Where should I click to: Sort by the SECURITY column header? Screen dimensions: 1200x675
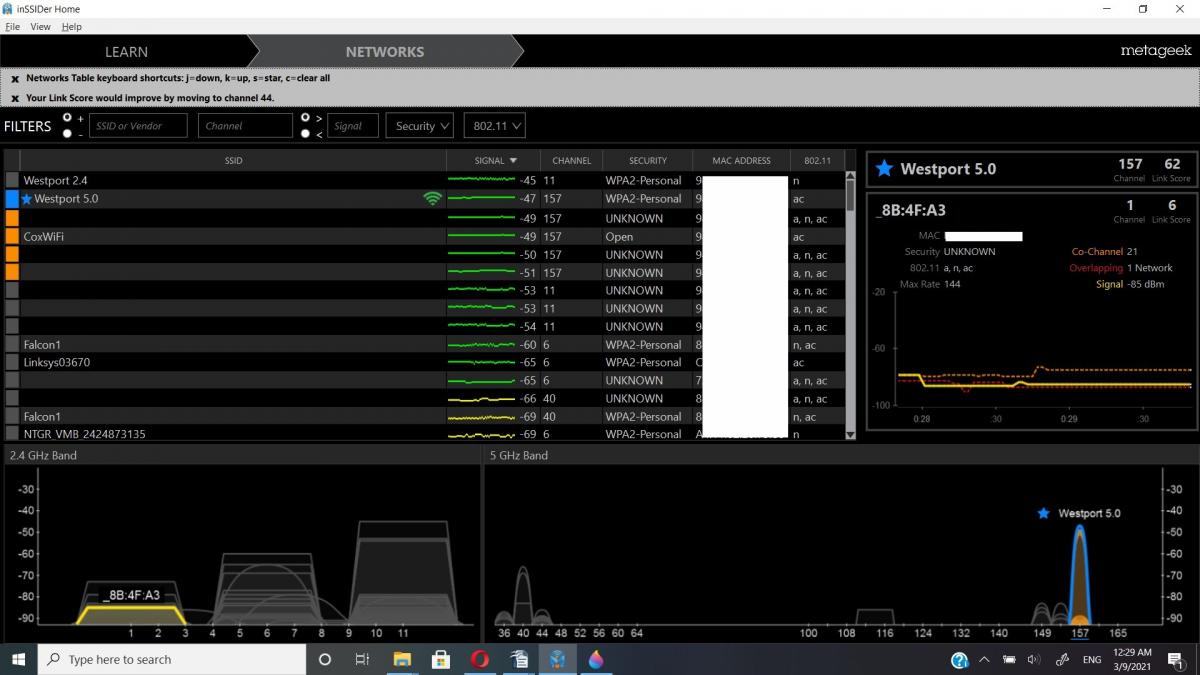click(648, 160)
